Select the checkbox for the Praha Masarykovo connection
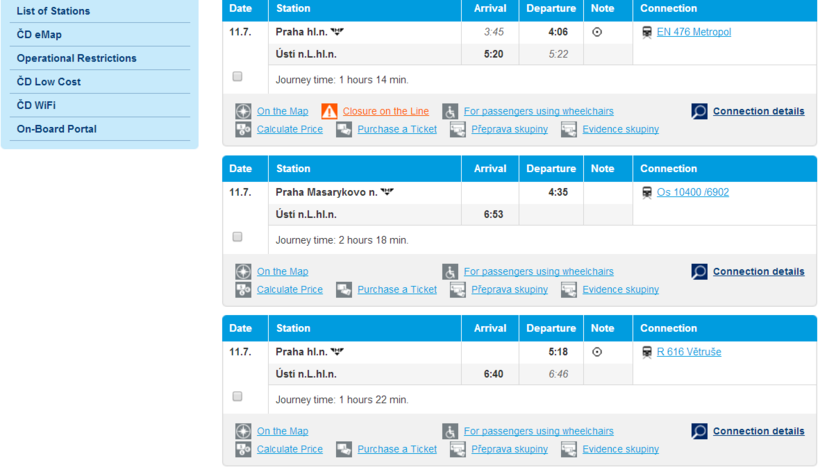Viewport: 820px width, 474px height. pos(237,237)
